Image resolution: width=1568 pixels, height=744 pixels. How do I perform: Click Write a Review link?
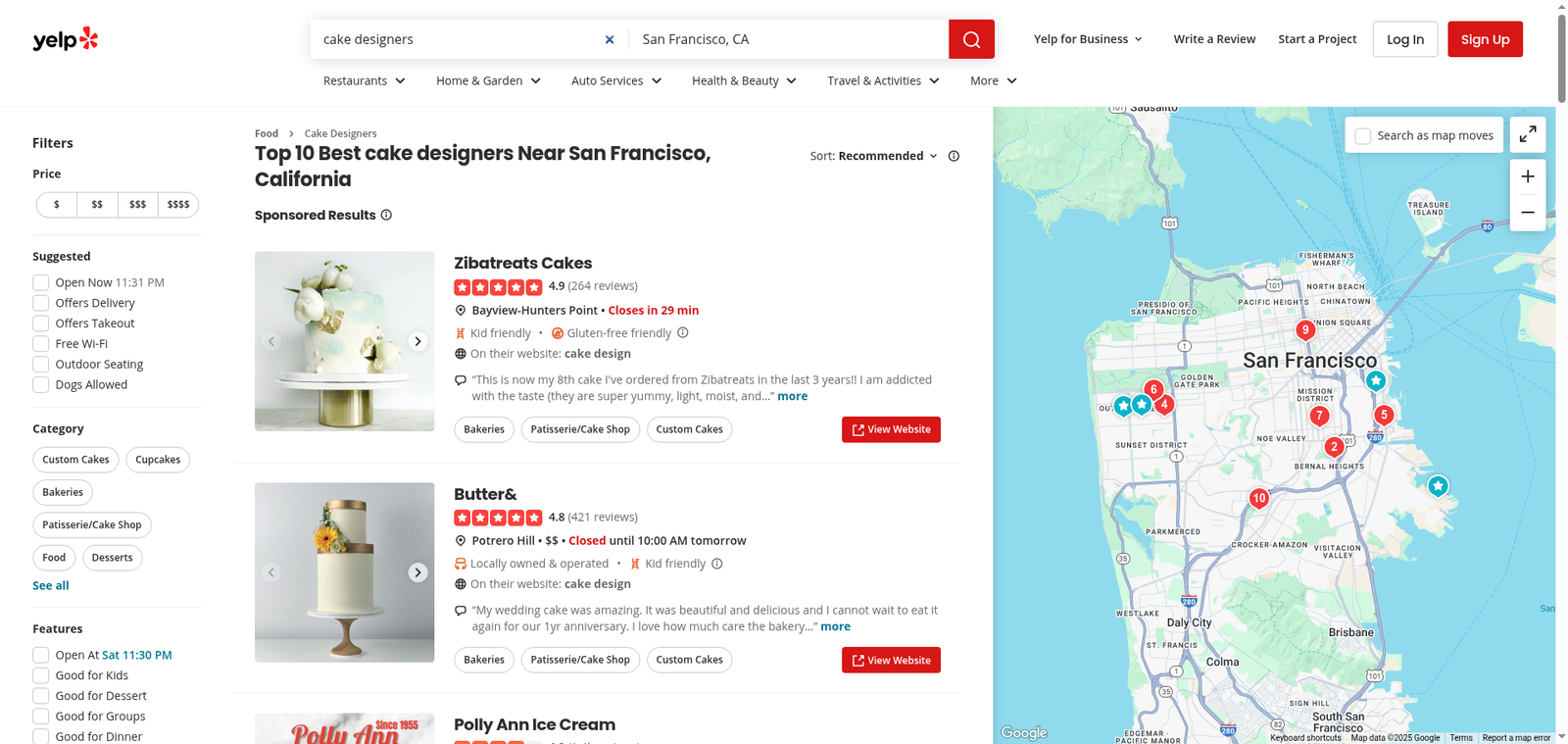click(x=1214, y=39)
